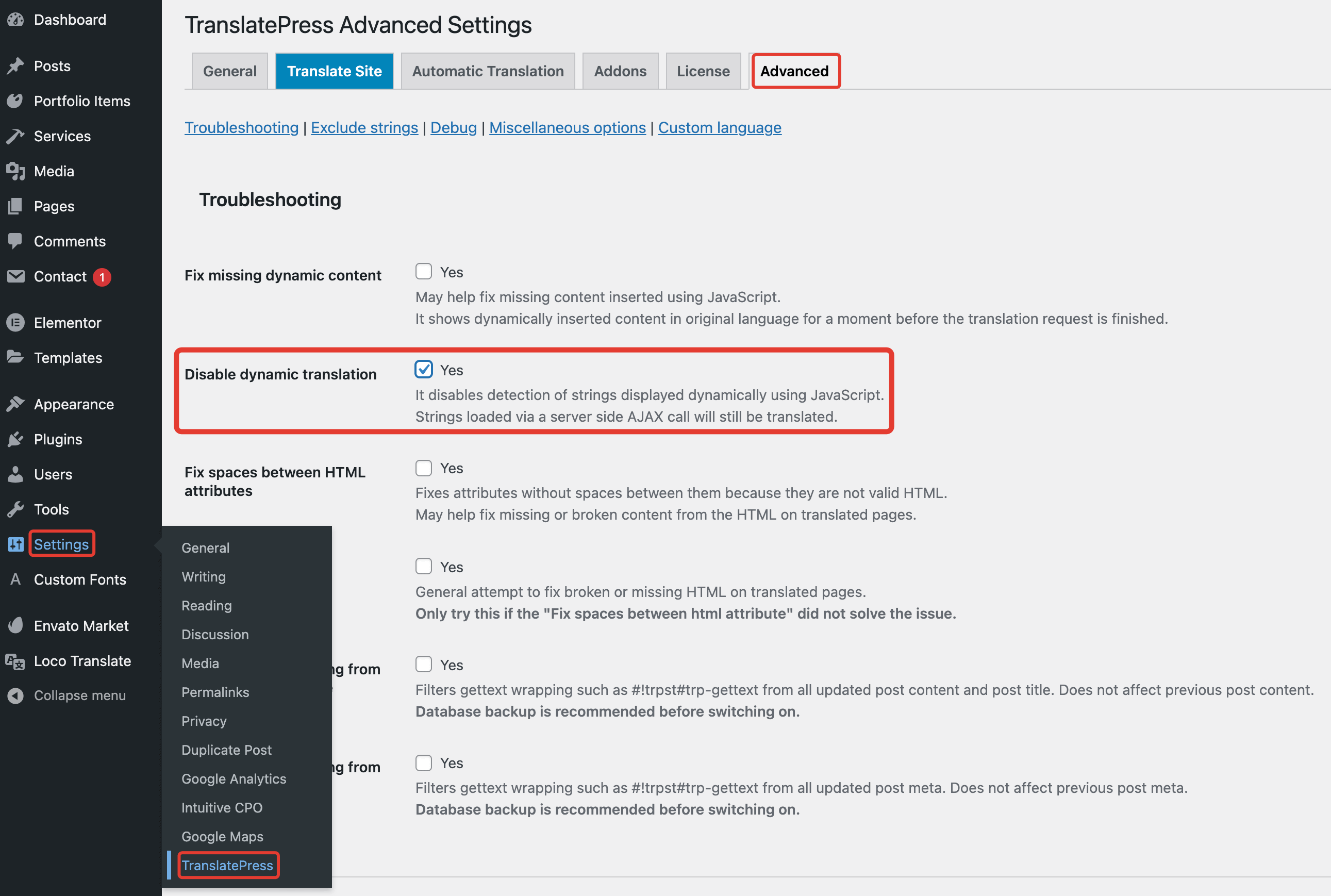Open Permalinks in Settings submenu

215,692
